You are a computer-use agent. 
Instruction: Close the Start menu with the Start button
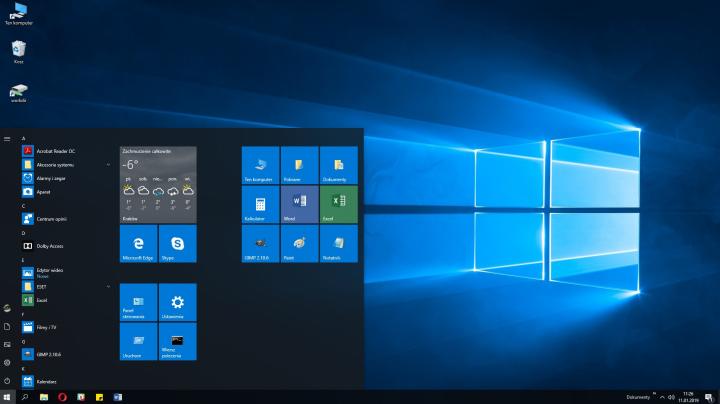pyautogui.click(x=7, y=397)
